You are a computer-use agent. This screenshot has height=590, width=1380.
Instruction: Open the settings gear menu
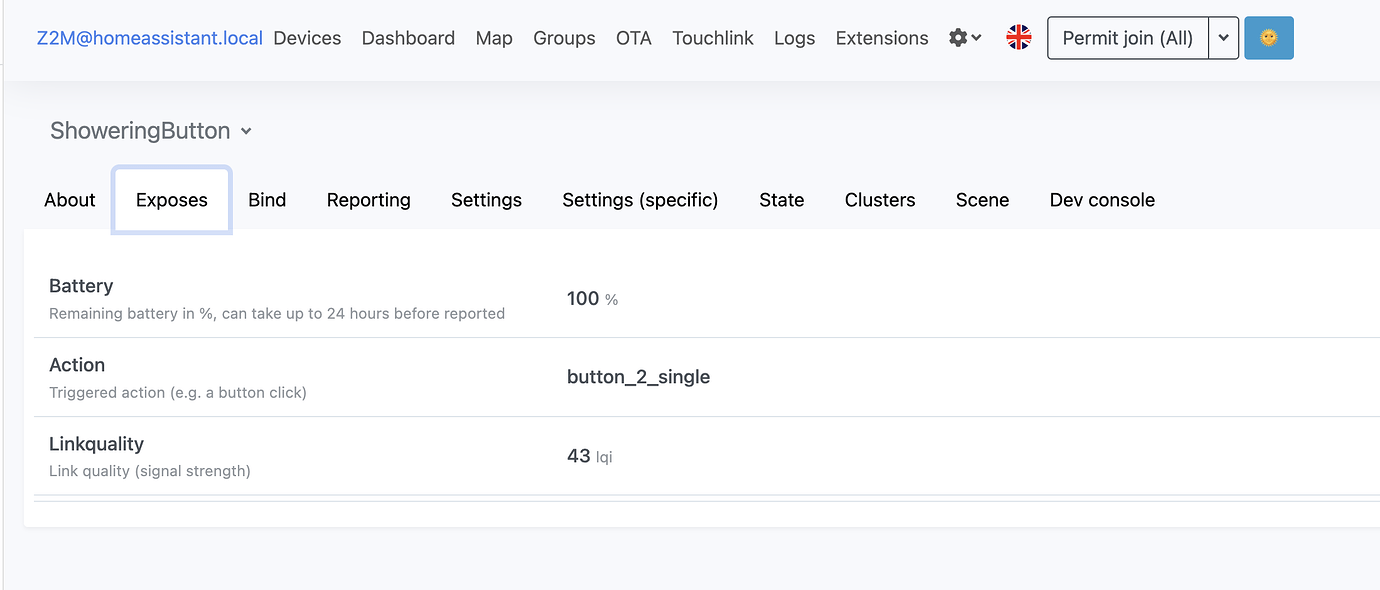point(958,37)
